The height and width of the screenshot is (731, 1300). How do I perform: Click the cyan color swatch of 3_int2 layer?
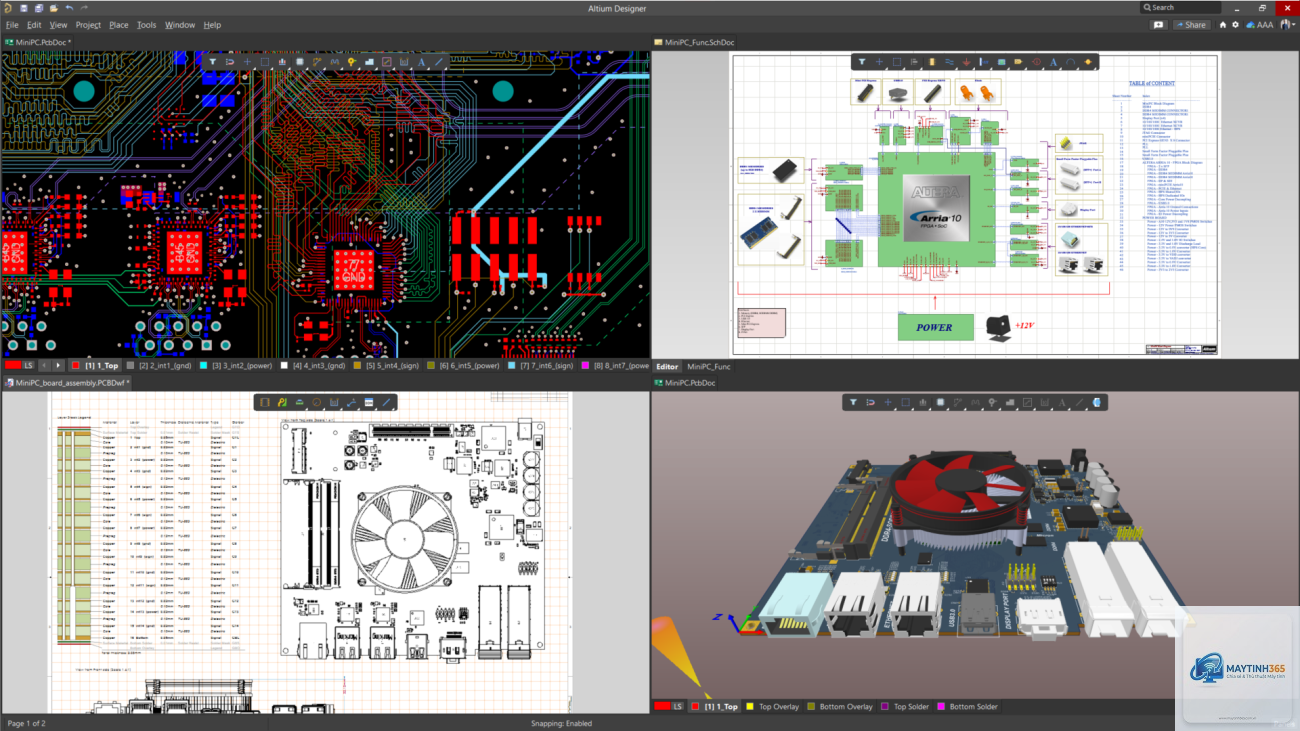(203, 366)
